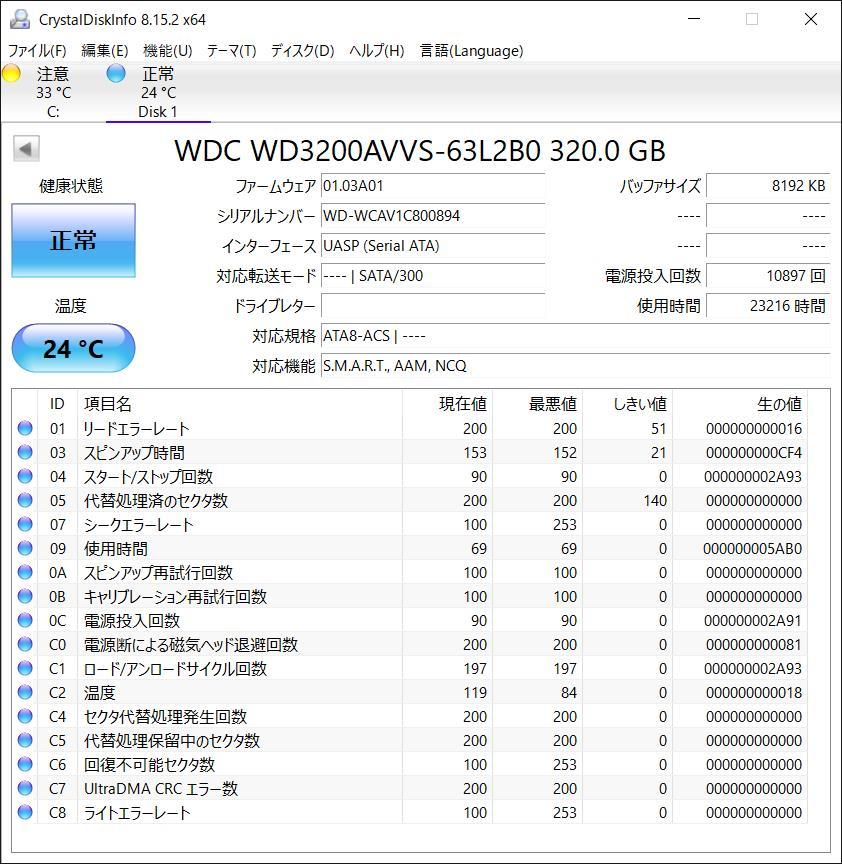This screenshot has height=864, width=842.
Task: Click the status dot for 電源断による磁気ヘッド退避回数 row
Action: [x=25, y=644]
